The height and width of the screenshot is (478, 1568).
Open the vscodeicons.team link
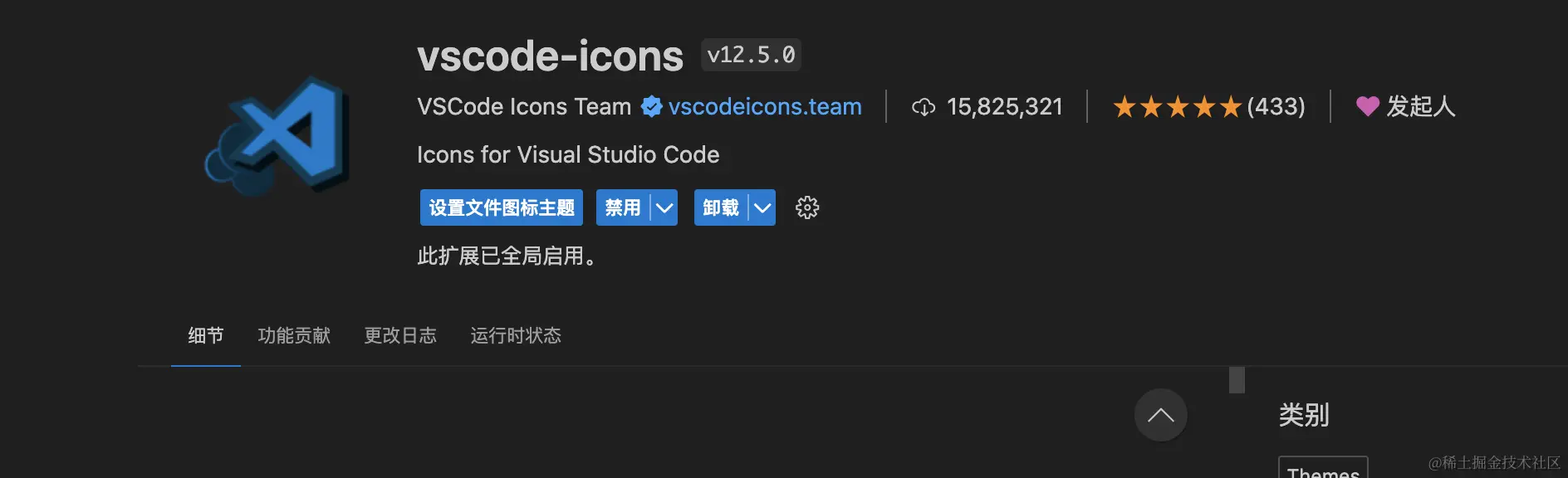coord(765,107)
